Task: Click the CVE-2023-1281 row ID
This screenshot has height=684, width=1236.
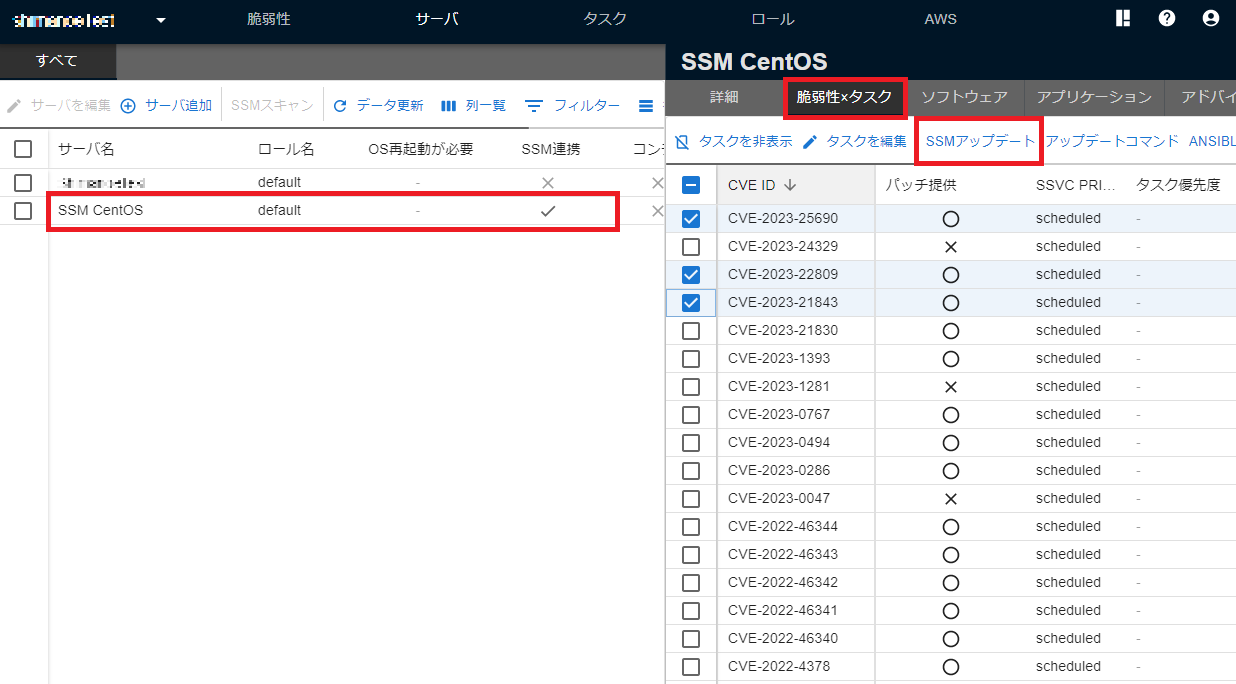Action: click(779, 386)
